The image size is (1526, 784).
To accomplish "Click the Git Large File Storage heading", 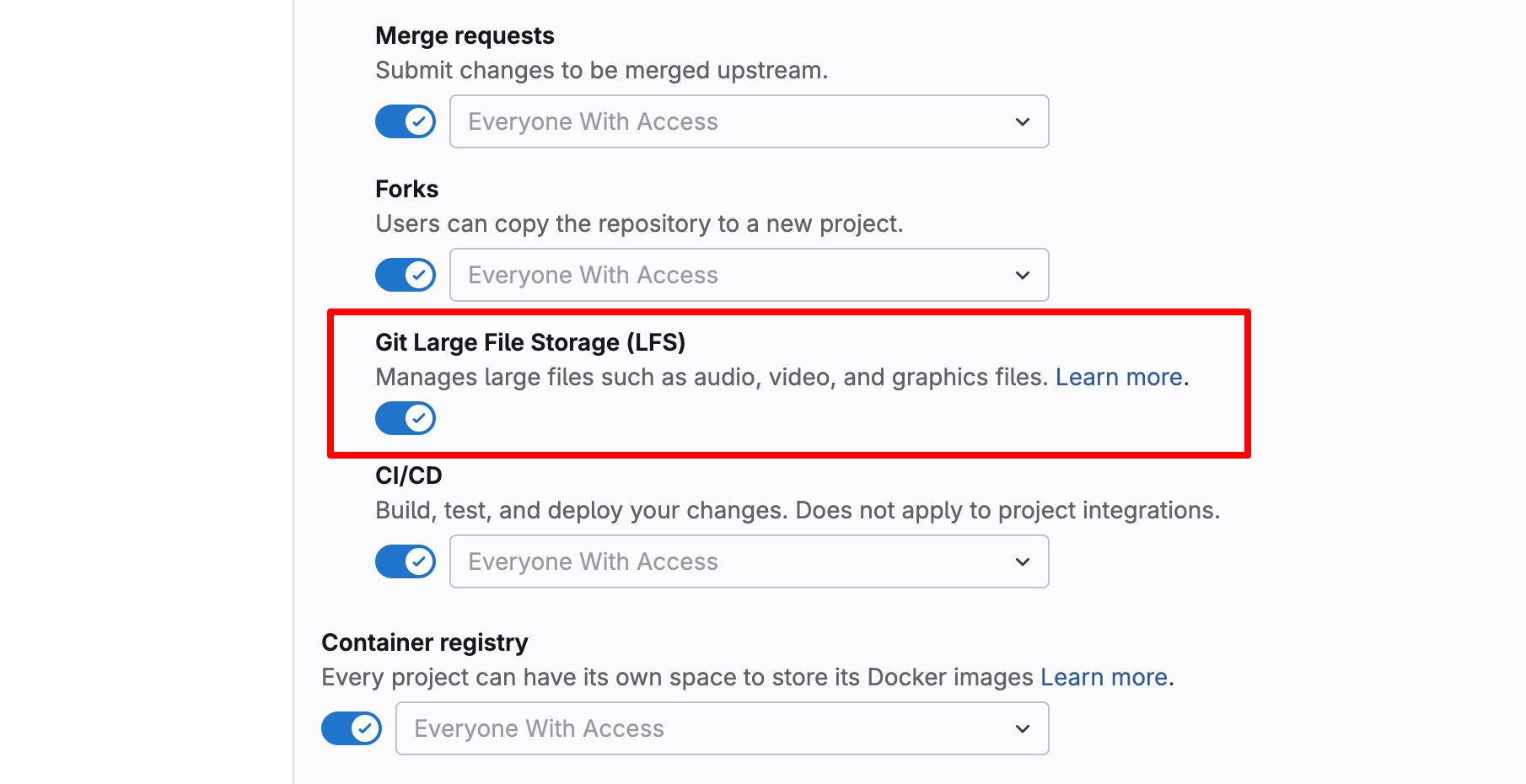I will pyautogui.click(x=530, y=342).
